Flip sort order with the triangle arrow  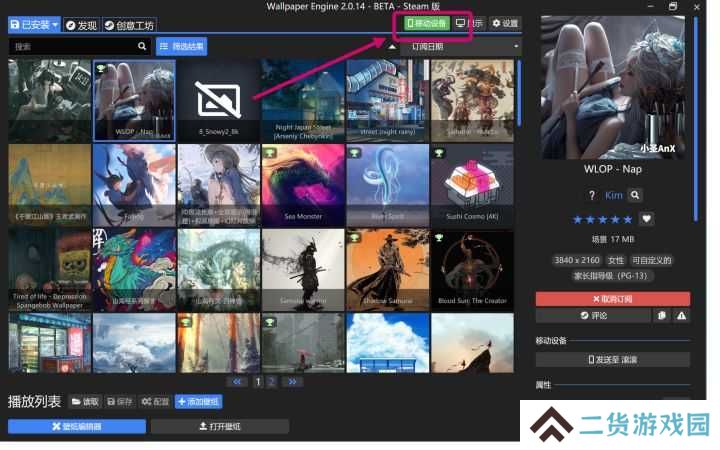click(x=392, y=47)
